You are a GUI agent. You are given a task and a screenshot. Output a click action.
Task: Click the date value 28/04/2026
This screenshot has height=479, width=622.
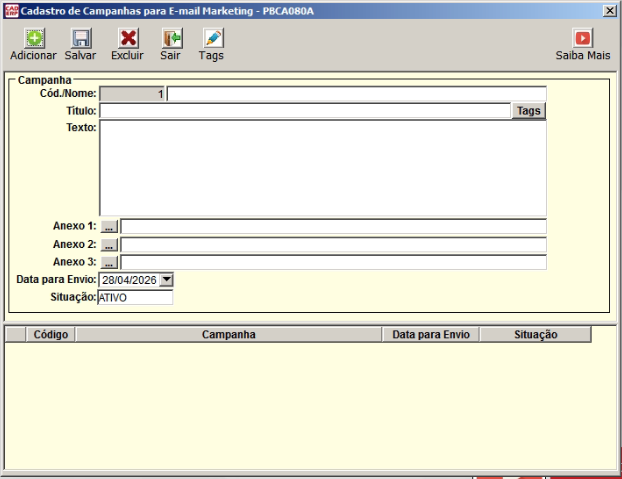click(129, 280)
